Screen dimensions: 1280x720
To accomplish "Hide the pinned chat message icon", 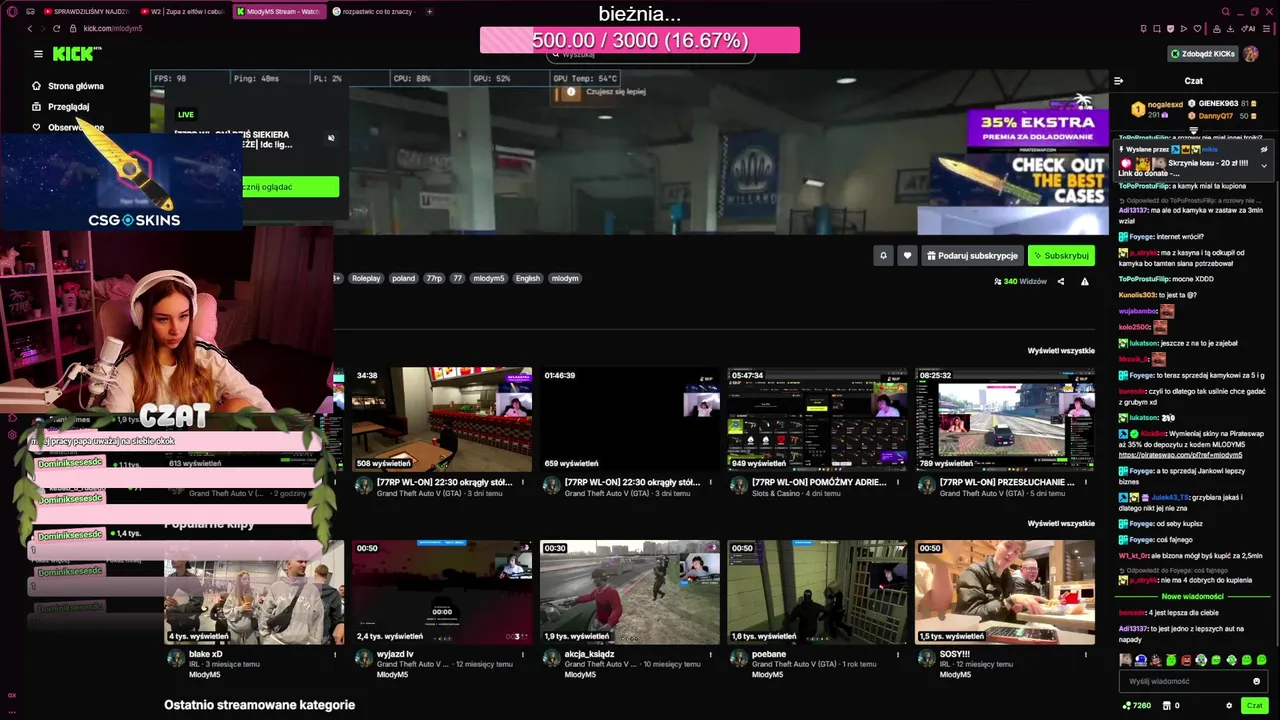I will [x=1264, y=149].
